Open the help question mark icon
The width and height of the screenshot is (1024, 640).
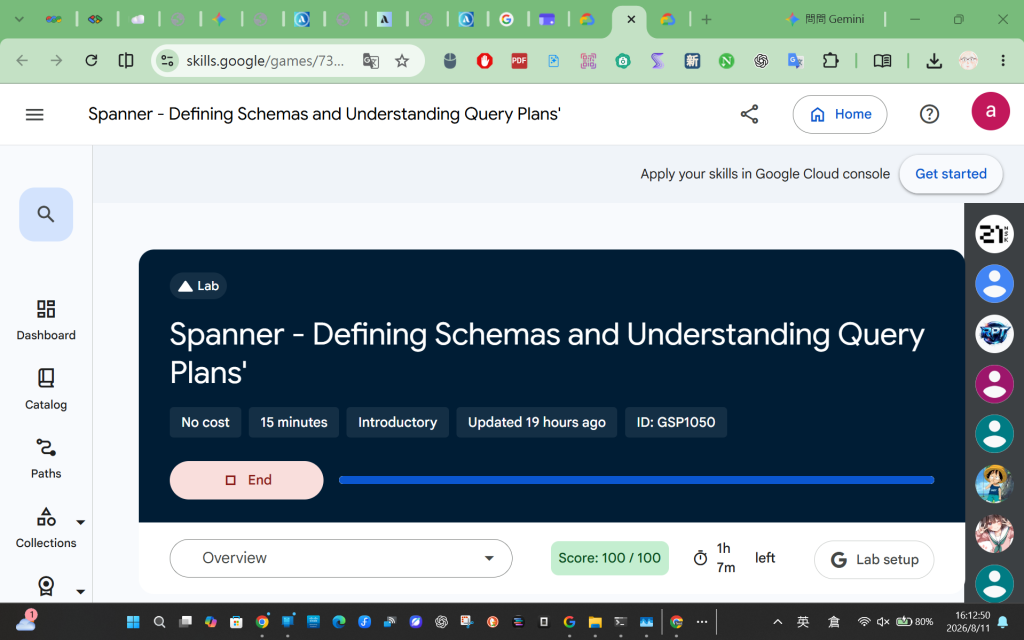coord(929,114)
